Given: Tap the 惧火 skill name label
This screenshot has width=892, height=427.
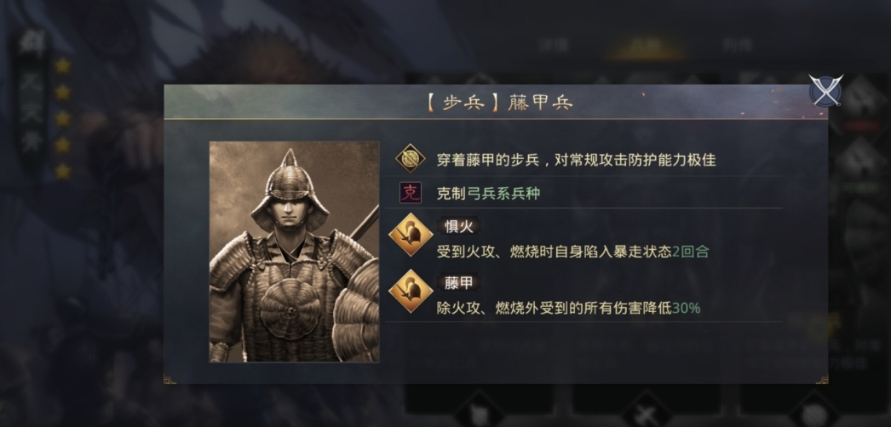Looking at the screenshot, I should point(459,226).
